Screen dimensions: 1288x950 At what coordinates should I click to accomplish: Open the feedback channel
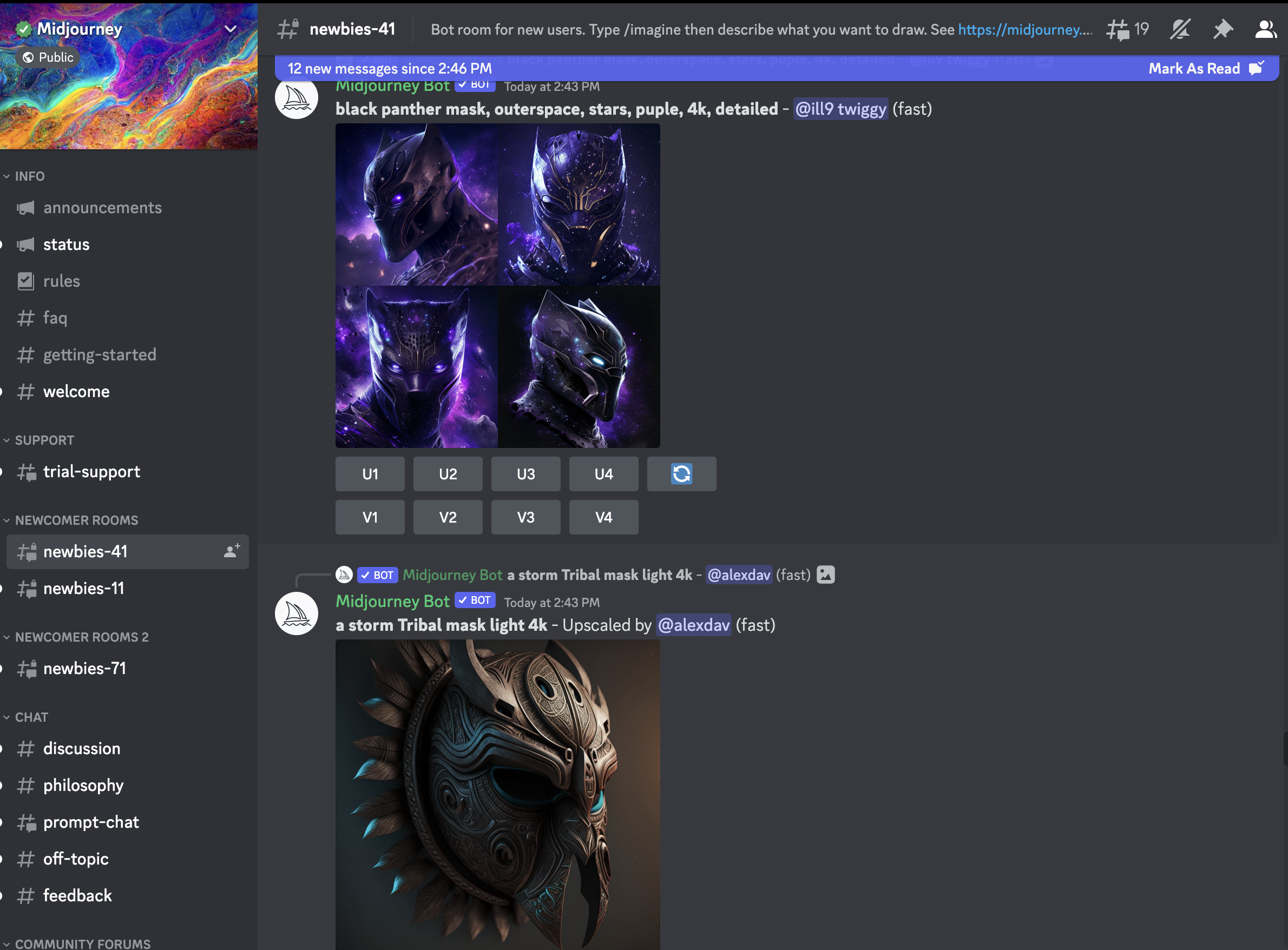(x=128, y=895)
